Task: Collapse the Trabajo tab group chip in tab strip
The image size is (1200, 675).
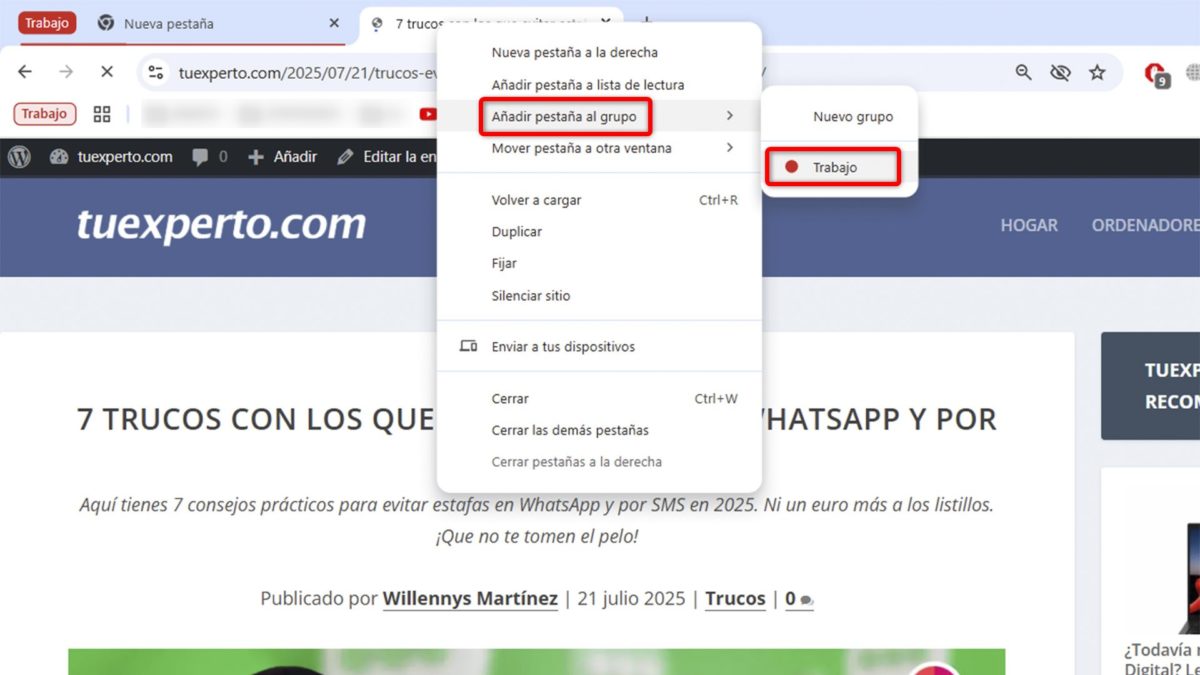Action: tap(47, 23)
